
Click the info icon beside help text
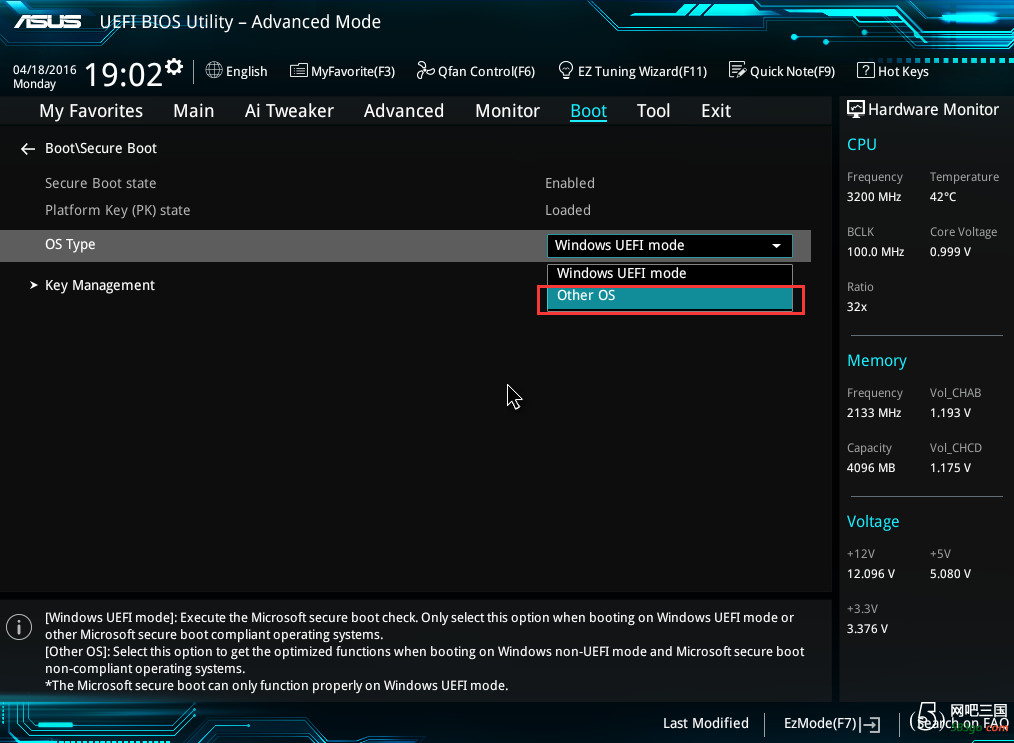19,627
